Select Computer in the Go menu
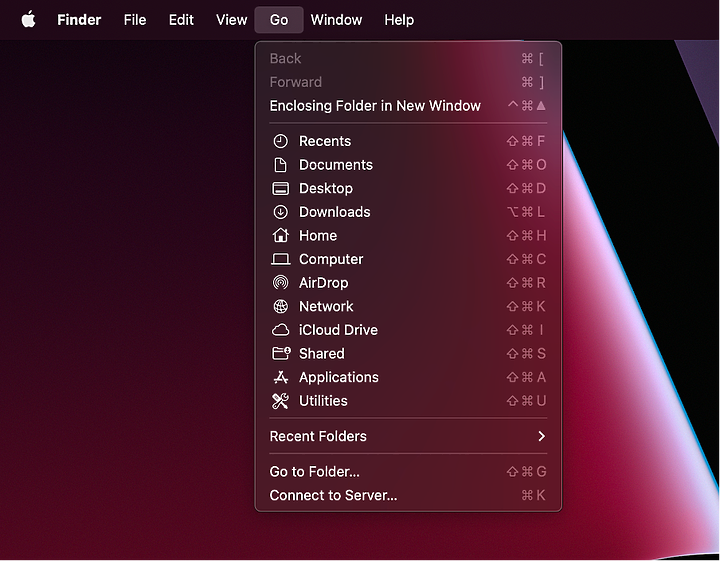Image resolution: width=720 pixels, height=561 pixels. (408, 259)
